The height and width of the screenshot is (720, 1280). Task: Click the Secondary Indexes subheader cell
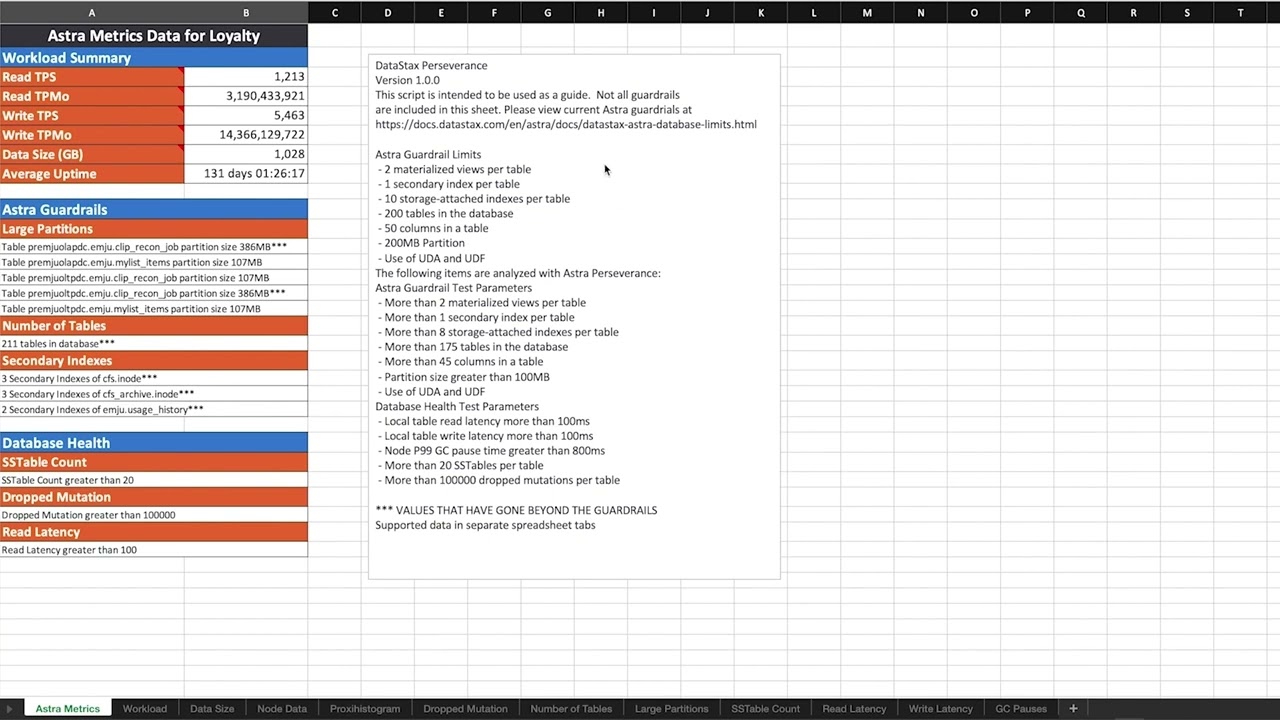pyautogui.click(x=154, y=361)
